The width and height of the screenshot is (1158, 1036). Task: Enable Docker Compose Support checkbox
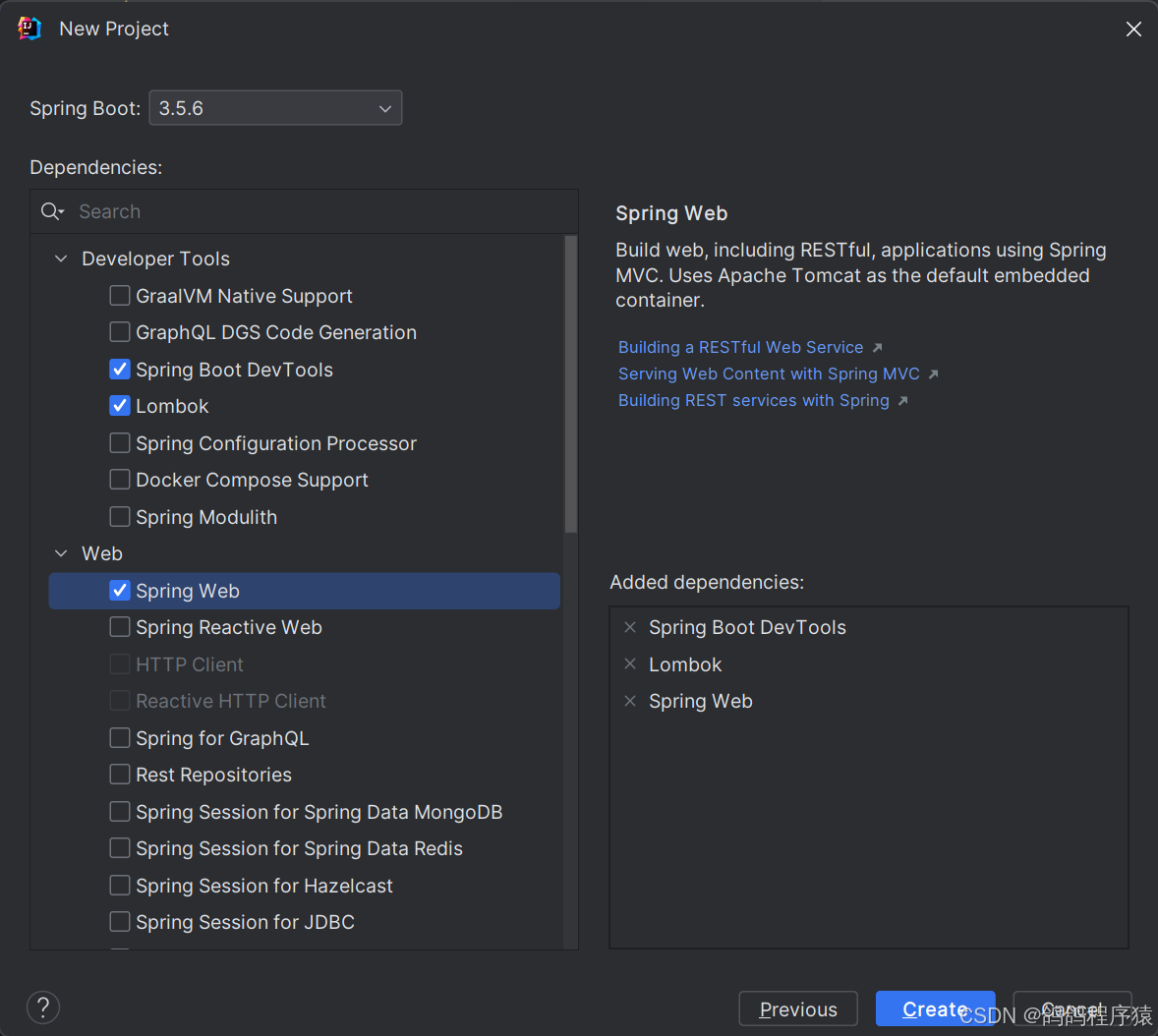pos(120,480)
